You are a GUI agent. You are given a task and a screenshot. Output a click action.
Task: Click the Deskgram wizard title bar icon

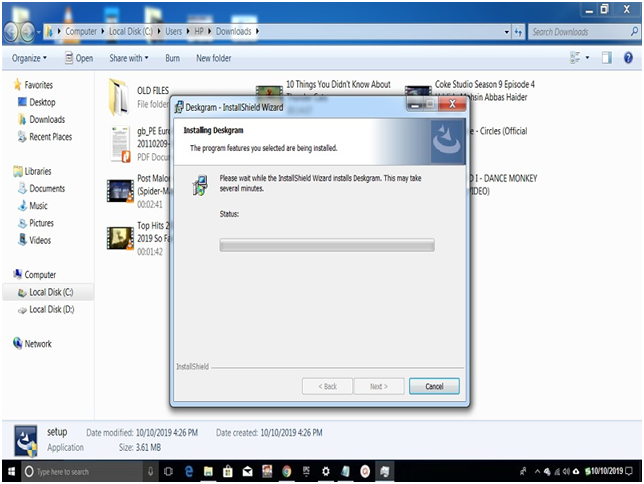coord(179,107)
